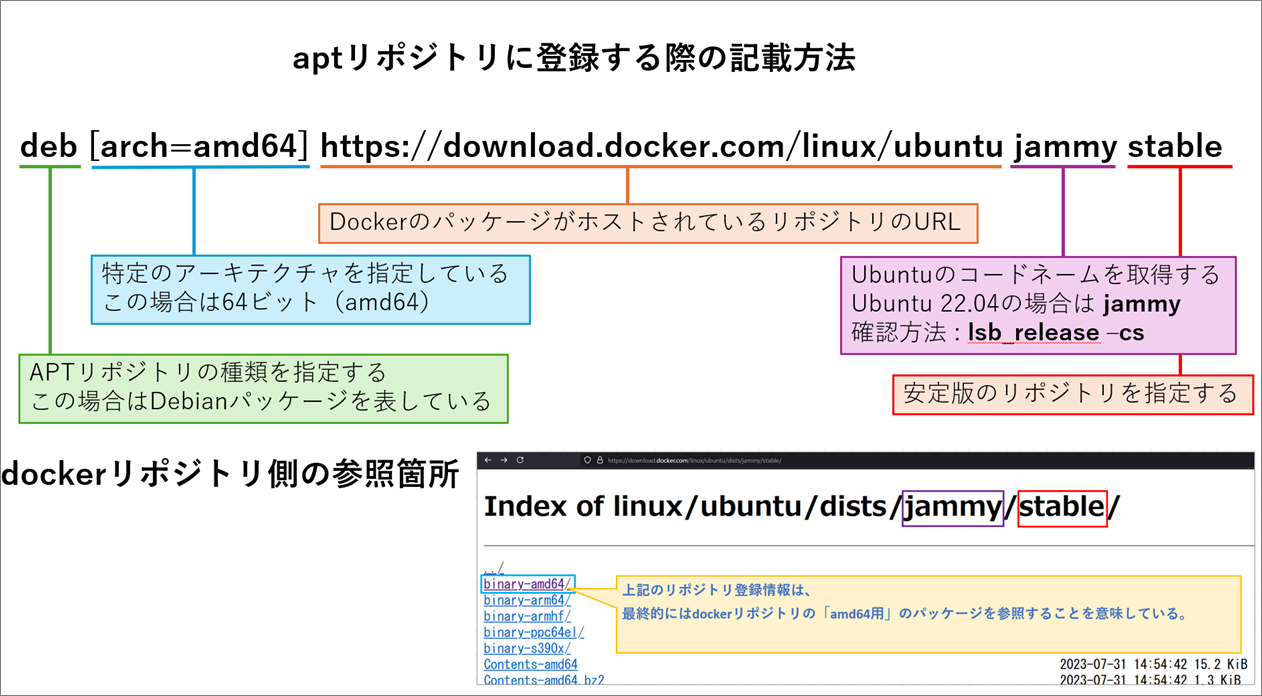This screenshot has width=1262, height=696.
Task: Click the Contents-amd64 file link
Action: [x=530, y=663]
